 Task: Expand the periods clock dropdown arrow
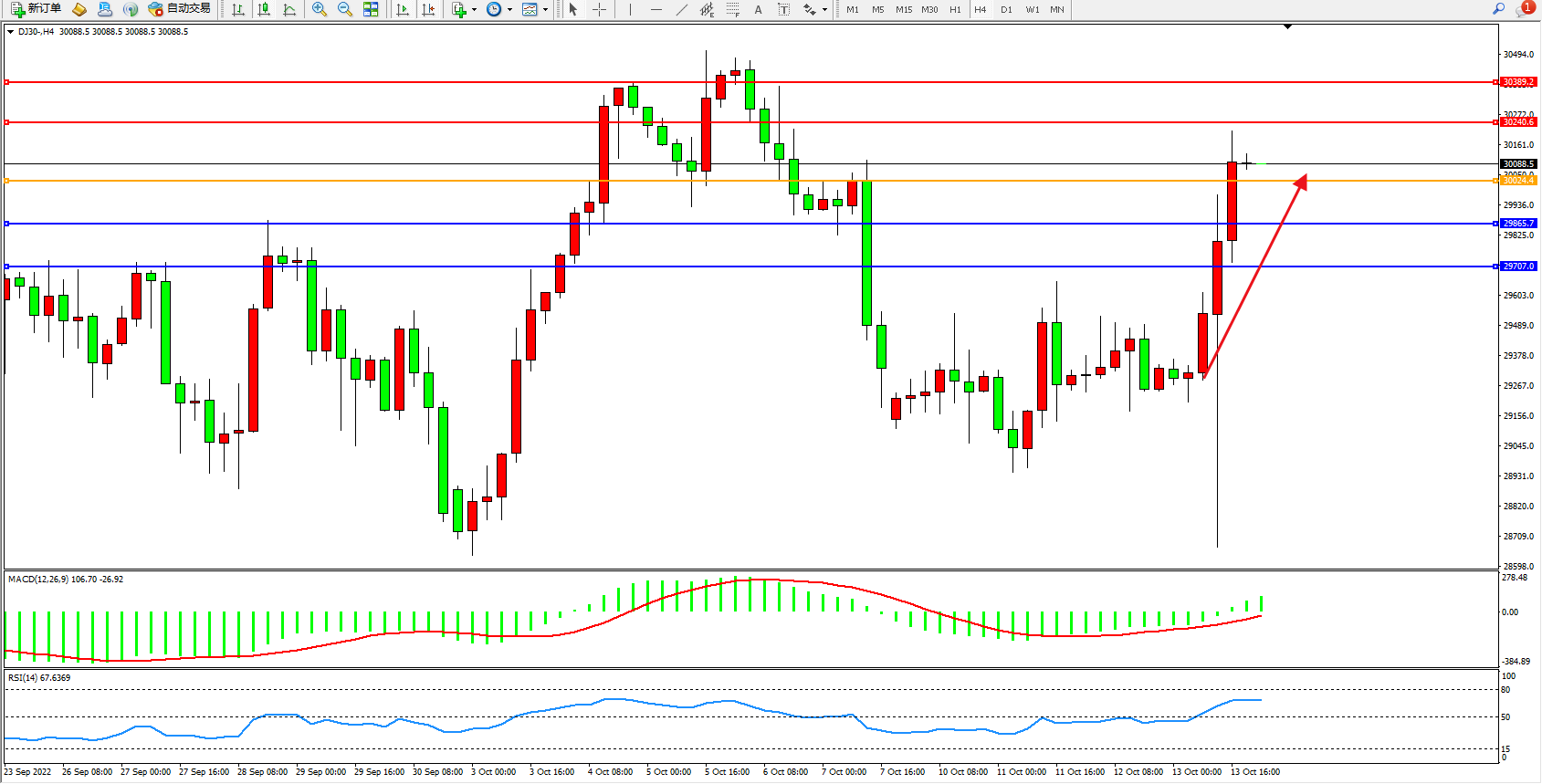509,10
